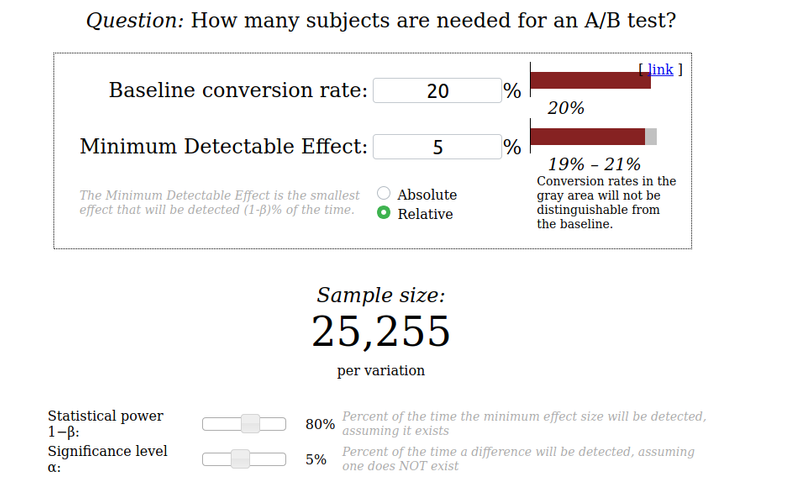800x486 pixels.
Task: Click the 5% significance level value
Action: tap(316, 459)
